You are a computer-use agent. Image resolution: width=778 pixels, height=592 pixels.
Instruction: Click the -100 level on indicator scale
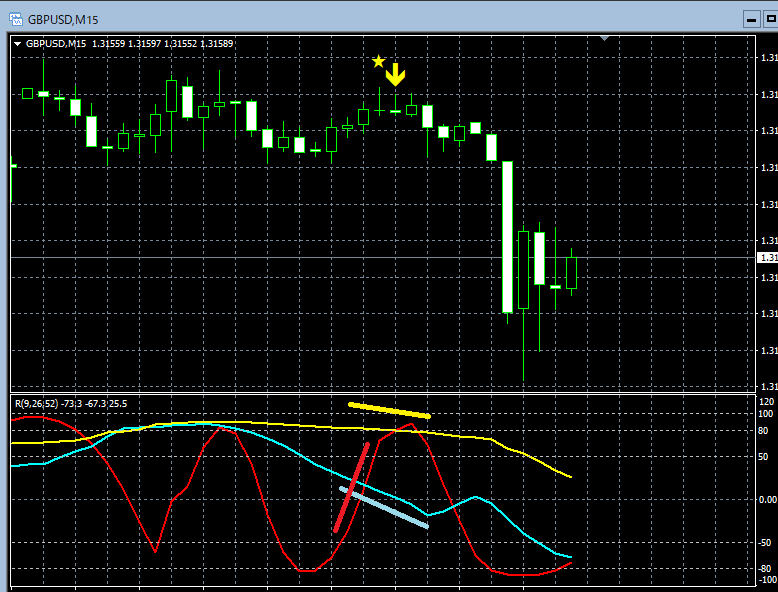768,580
